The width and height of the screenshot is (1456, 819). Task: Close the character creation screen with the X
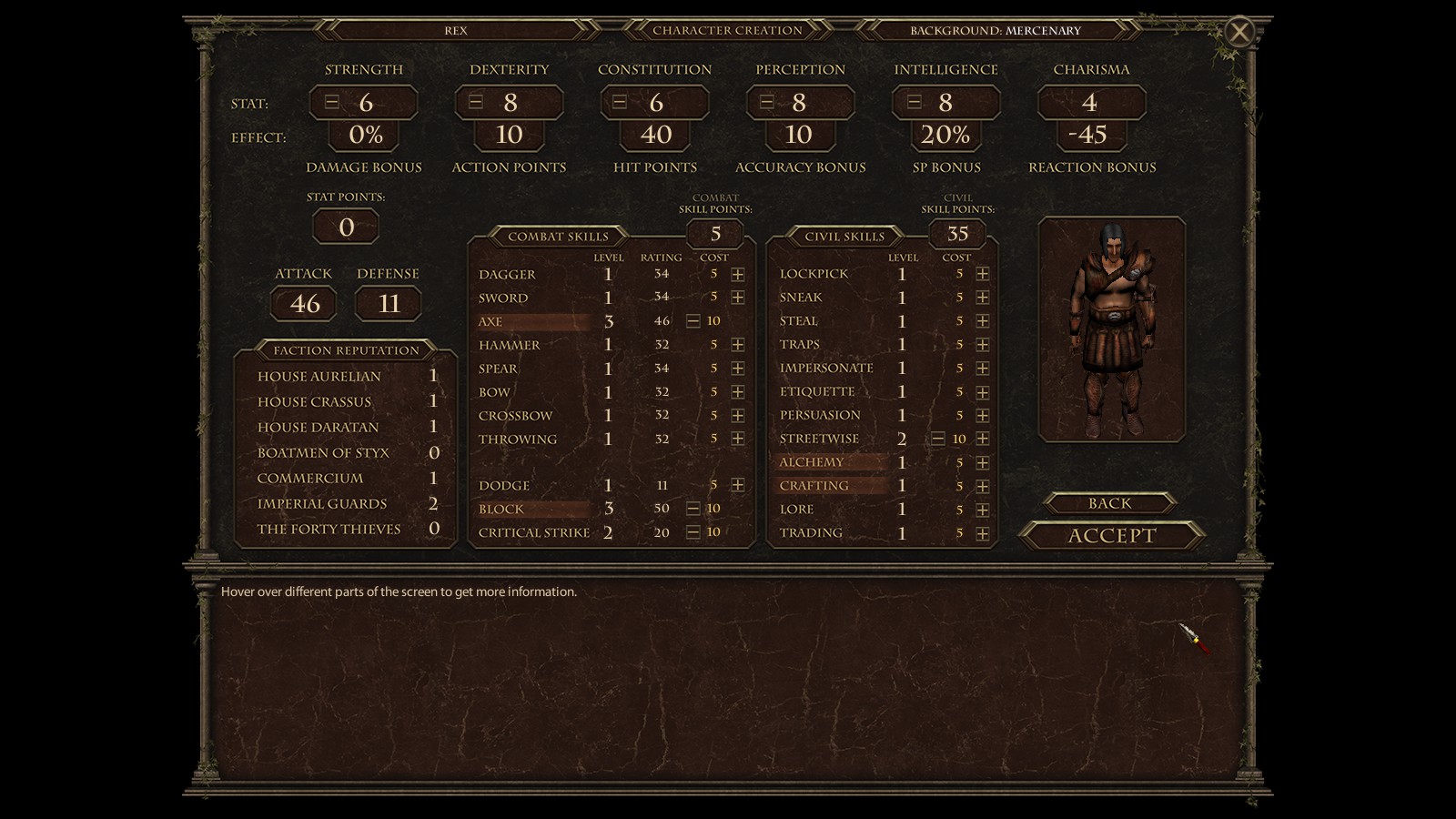[x=1239, y=33]
